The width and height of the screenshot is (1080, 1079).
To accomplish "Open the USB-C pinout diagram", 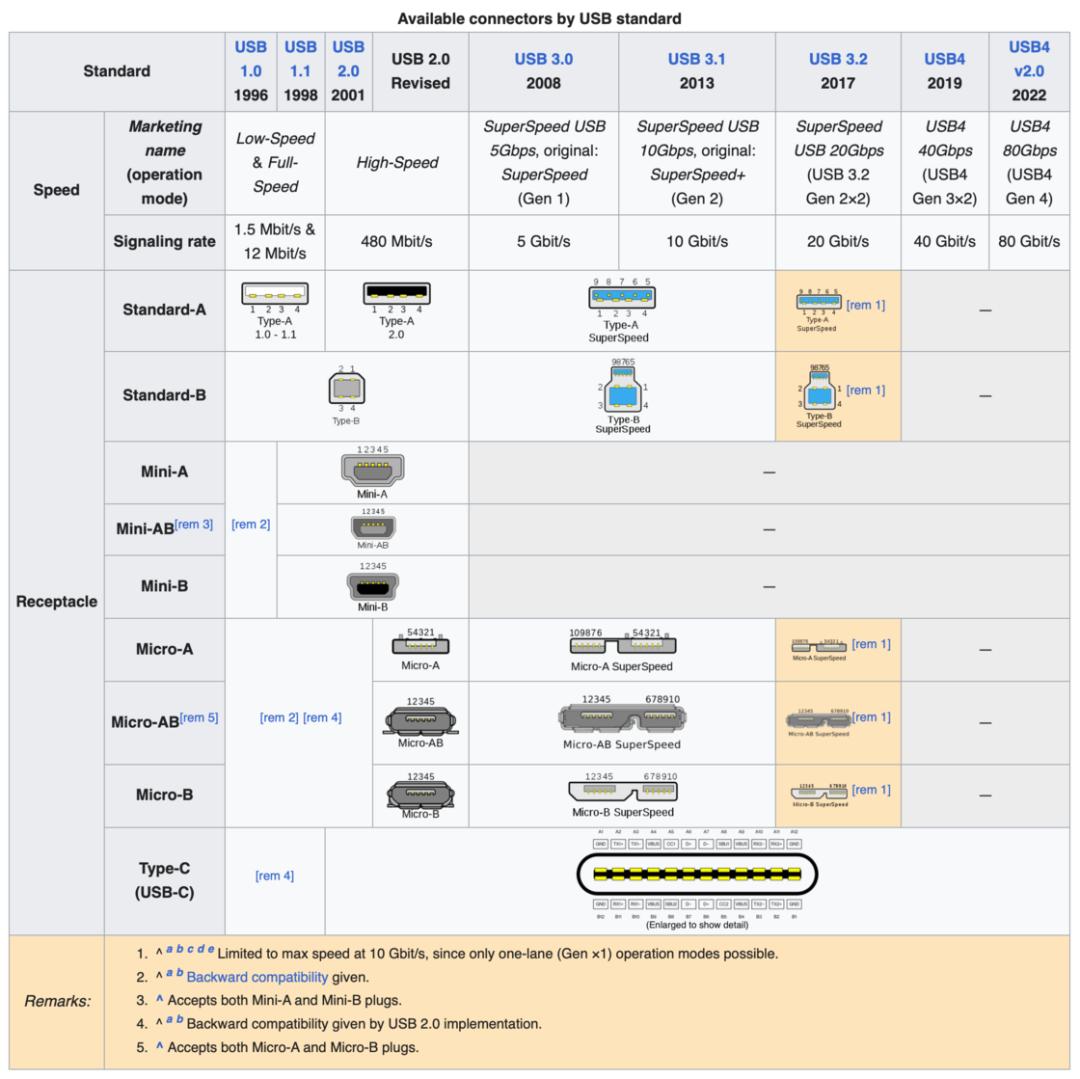I will 697,875.
